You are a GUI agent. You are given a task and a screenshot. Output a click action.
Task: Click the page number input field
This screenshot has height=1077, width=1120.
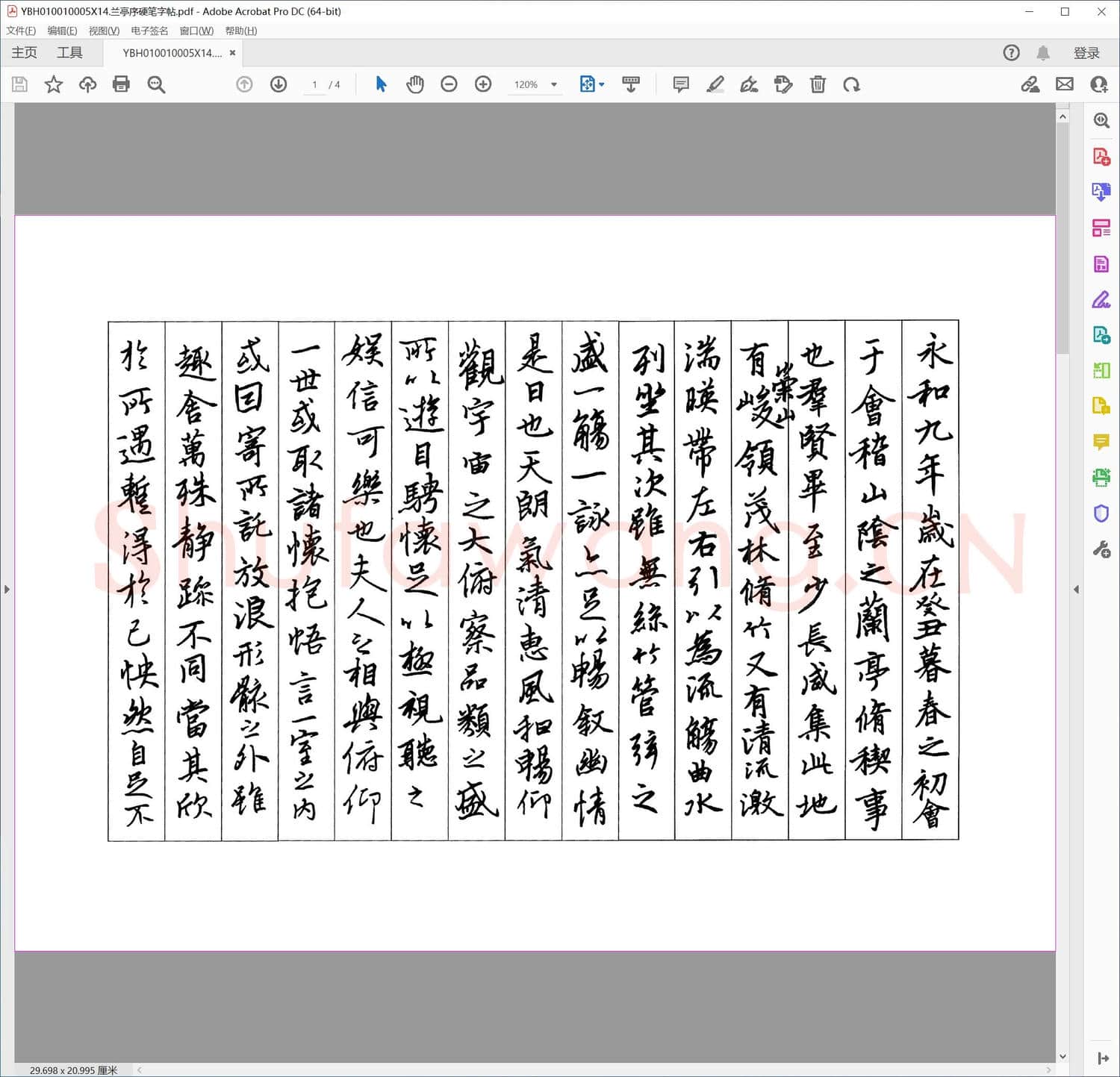314,84
